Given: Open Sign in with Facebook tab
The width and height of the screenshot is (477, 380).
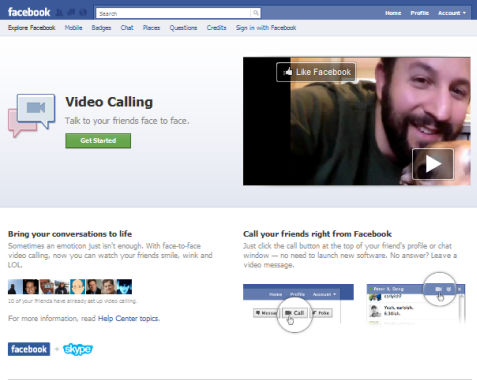Looking at the screenshot, I should click(x=266, y=28).
